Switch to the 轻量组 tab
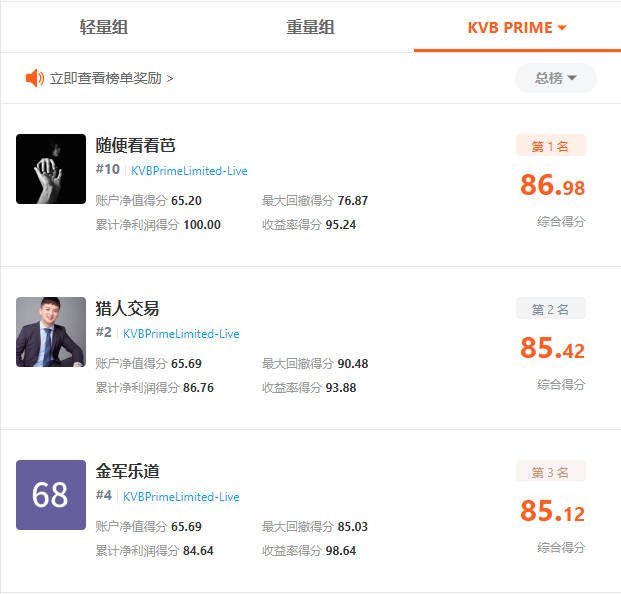This screenshot has height=594, width=621. (104, 27)
